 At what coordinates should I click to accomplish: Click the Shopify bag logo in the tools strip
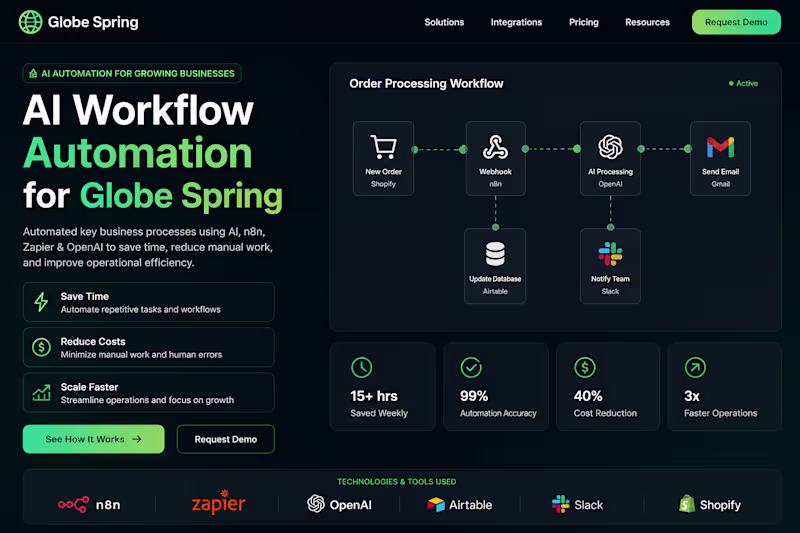point(687,504)
